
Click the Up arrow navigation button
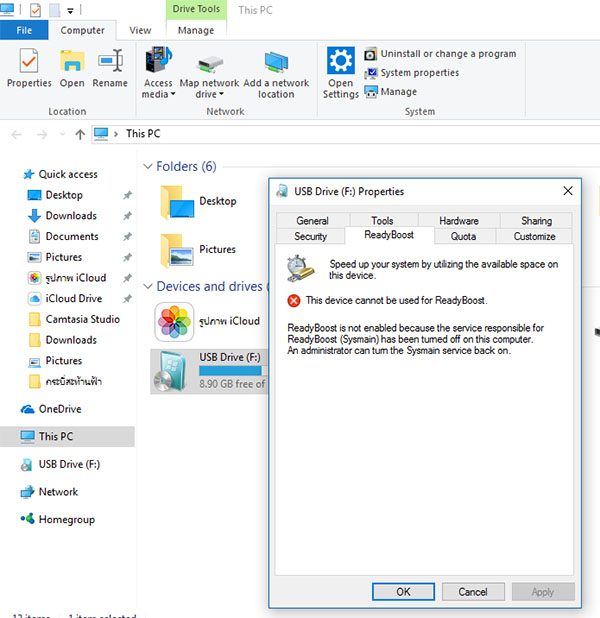(x=80, y=134)
